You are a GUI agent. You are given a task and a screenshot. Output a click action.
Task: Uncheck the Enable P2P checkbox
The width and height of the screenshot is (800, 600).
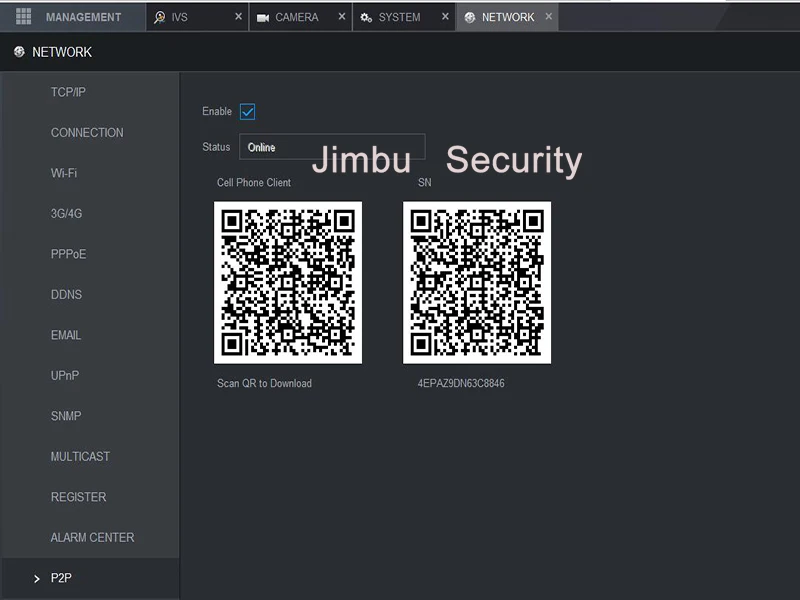(x=247, y=112)
